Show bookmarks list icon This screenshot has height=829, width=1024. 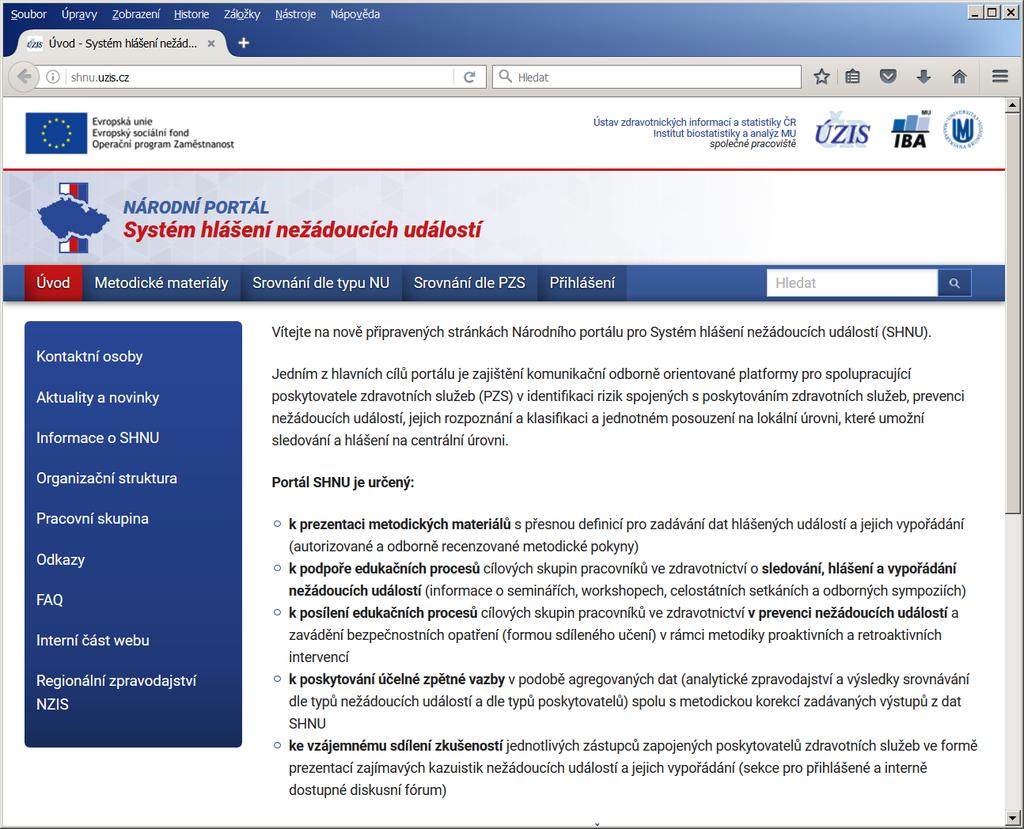point(852,76)
